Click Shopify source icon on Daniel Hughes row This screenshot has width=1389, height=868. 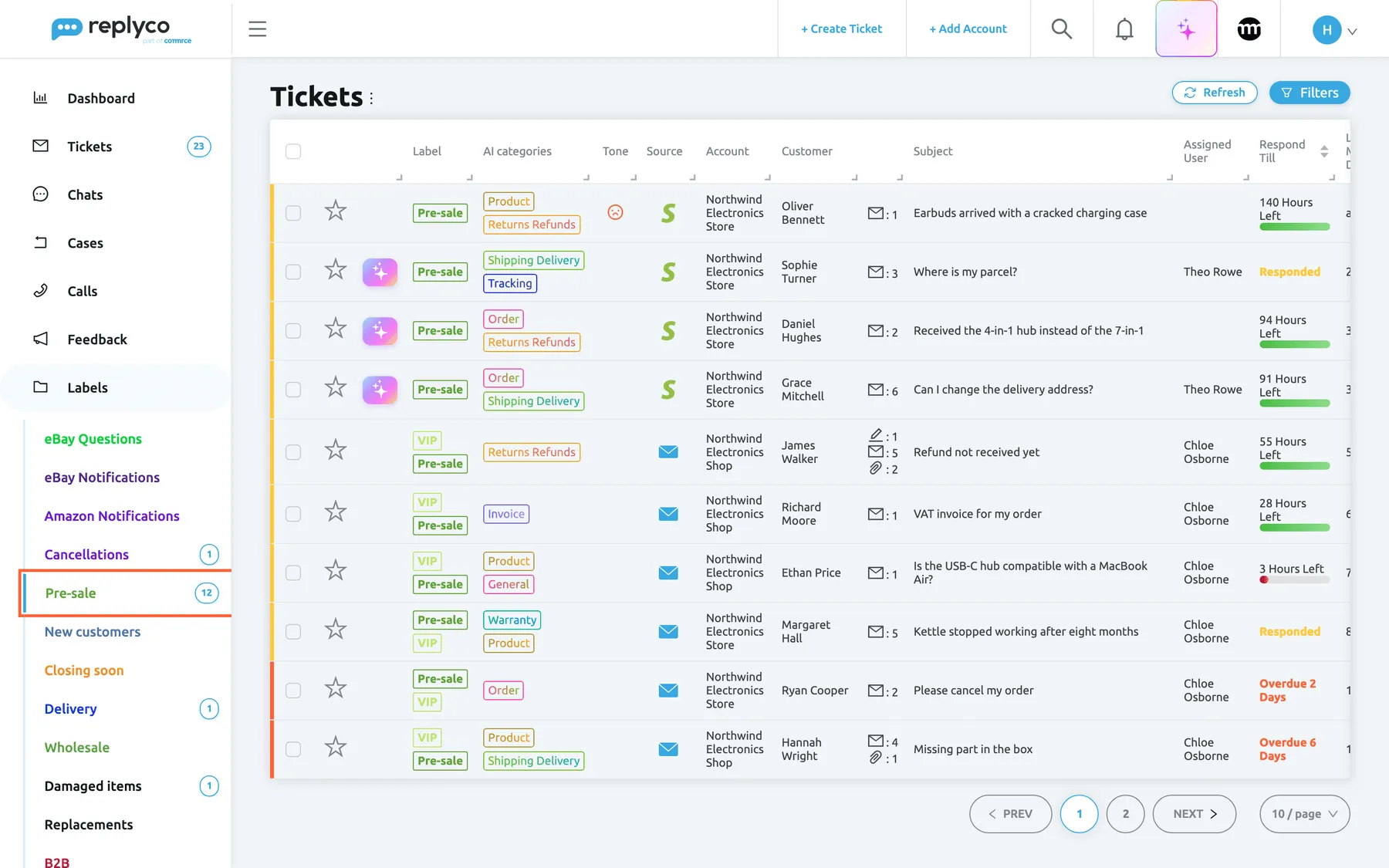(x=668, y=331)
